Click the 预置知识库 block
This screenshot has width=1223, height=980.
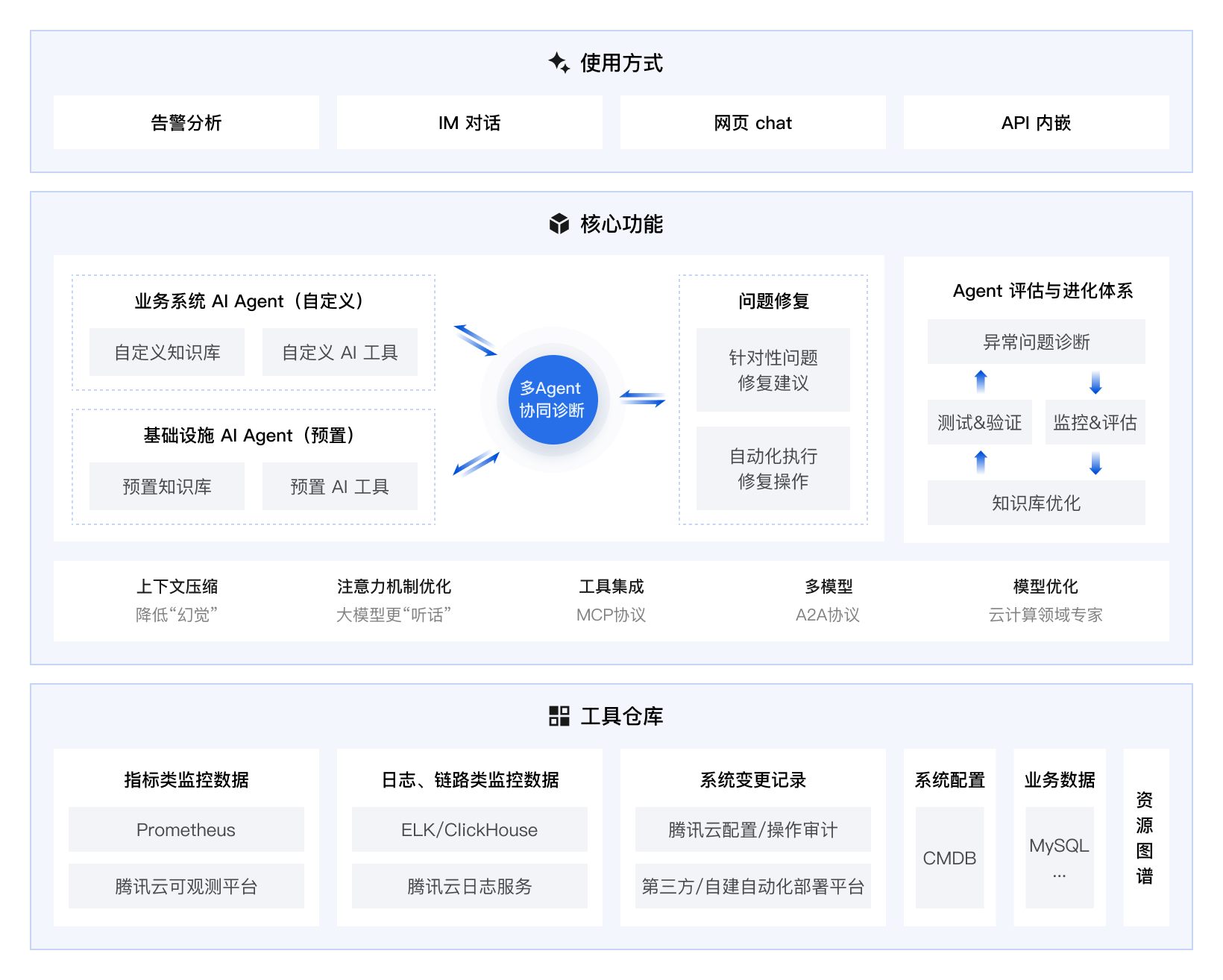pyautogui.click(x=167, y=486)
